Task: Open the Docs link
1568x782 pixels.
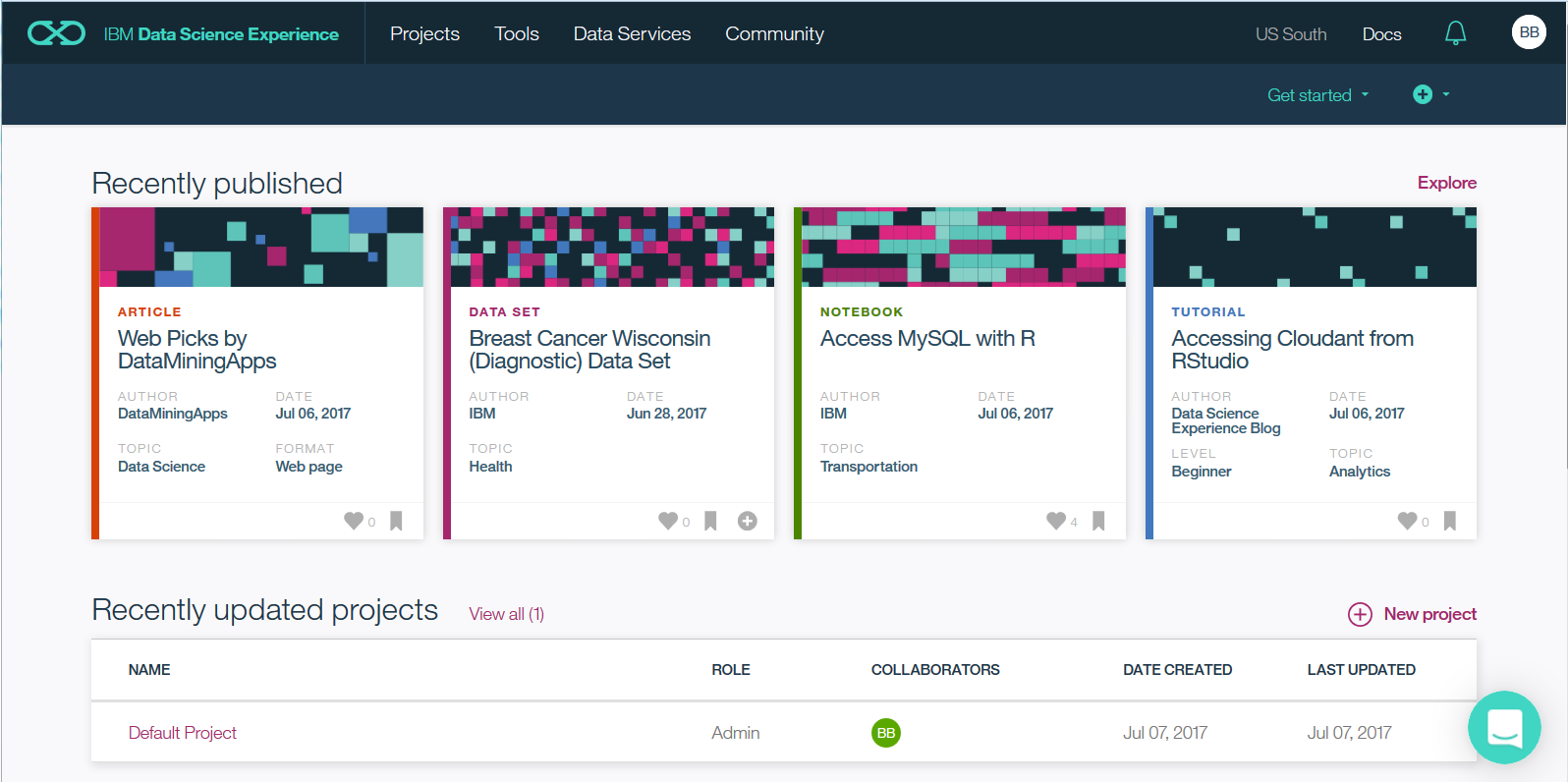Action: click(x=1381, y=34)
